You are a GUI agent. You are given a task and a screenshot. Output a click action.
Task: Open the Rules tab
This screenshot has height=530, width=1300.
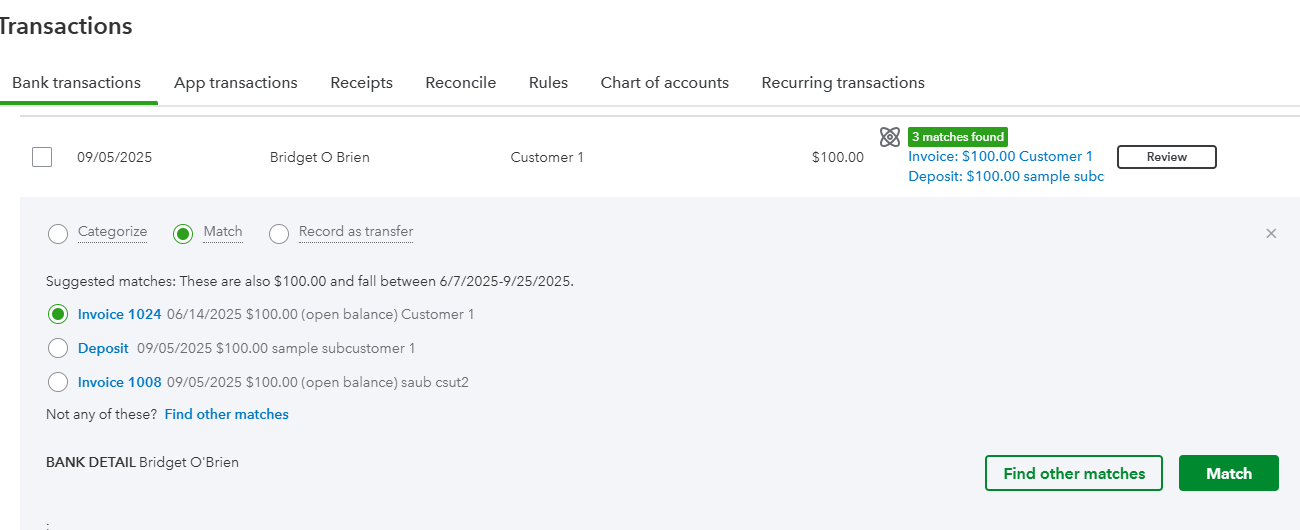(x=548, y=83)
